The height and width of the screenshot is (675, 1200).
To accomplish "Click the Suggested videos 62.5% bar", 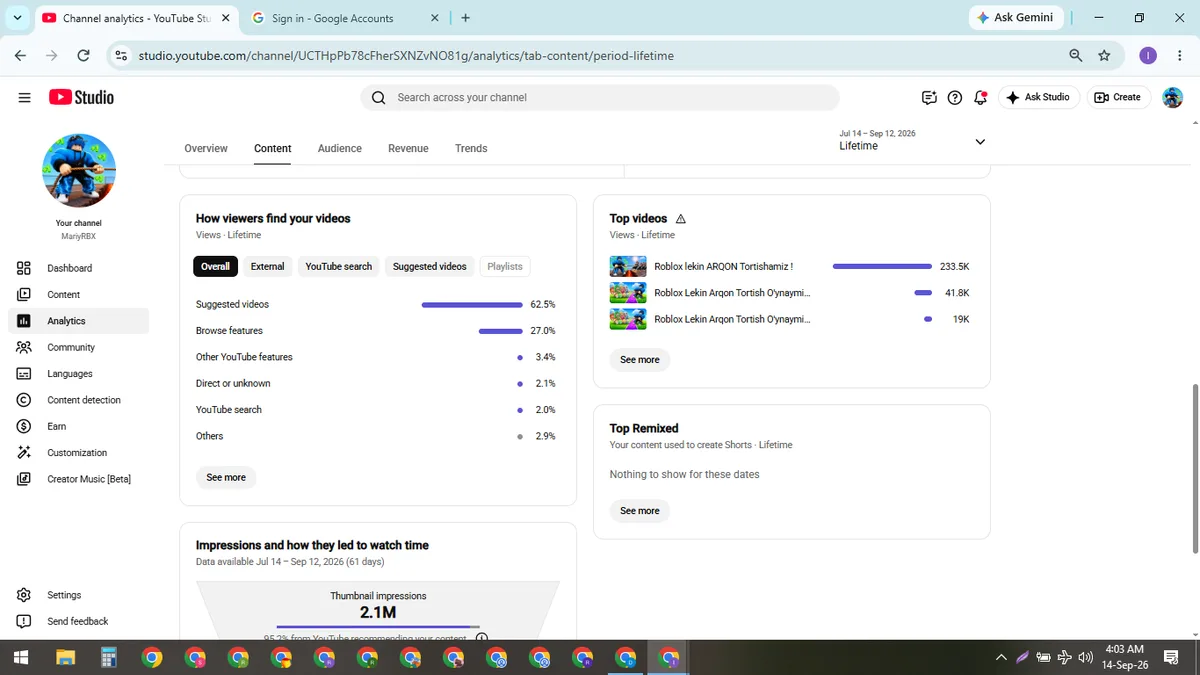I will [x=472, y=304].
